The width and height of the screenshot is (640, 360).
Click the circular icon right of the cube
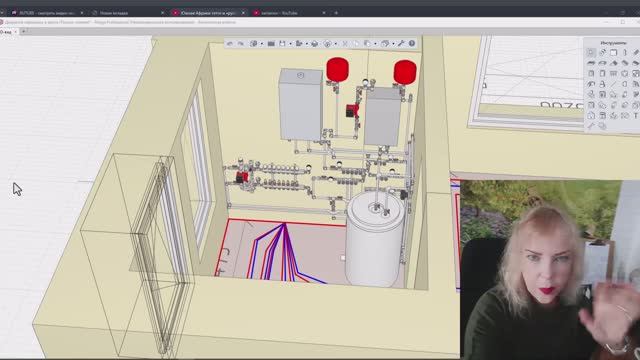coord(327,44)
